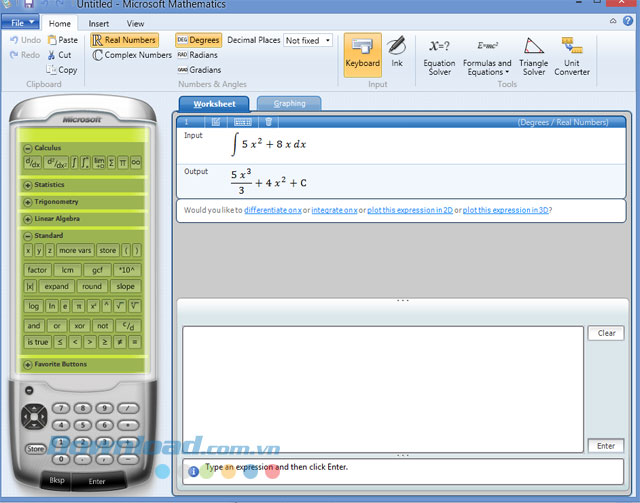Insert the absolute value |x| function
This screenshot has height=503, width=640.
pos(30,286)
